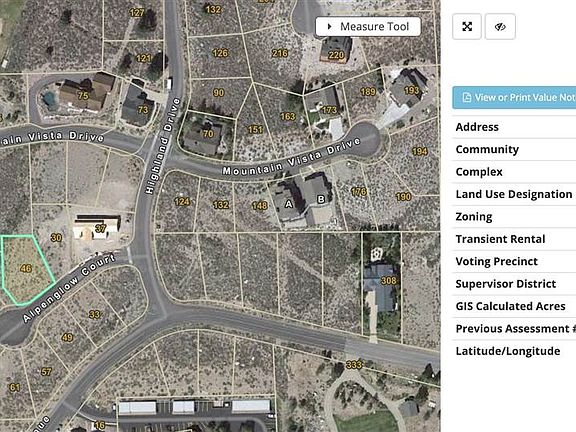This screenshot has height=432, width=576.
Task: Click parcel label 124
Action: tap(182, 201)
